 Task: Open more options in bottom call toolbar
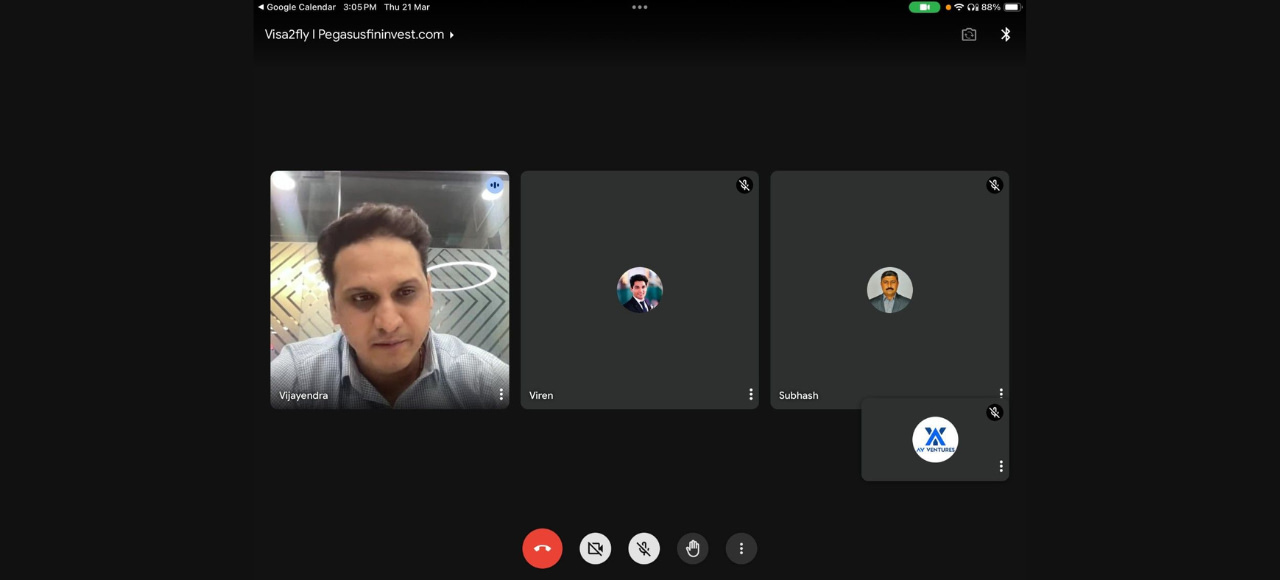pos(741,548)
